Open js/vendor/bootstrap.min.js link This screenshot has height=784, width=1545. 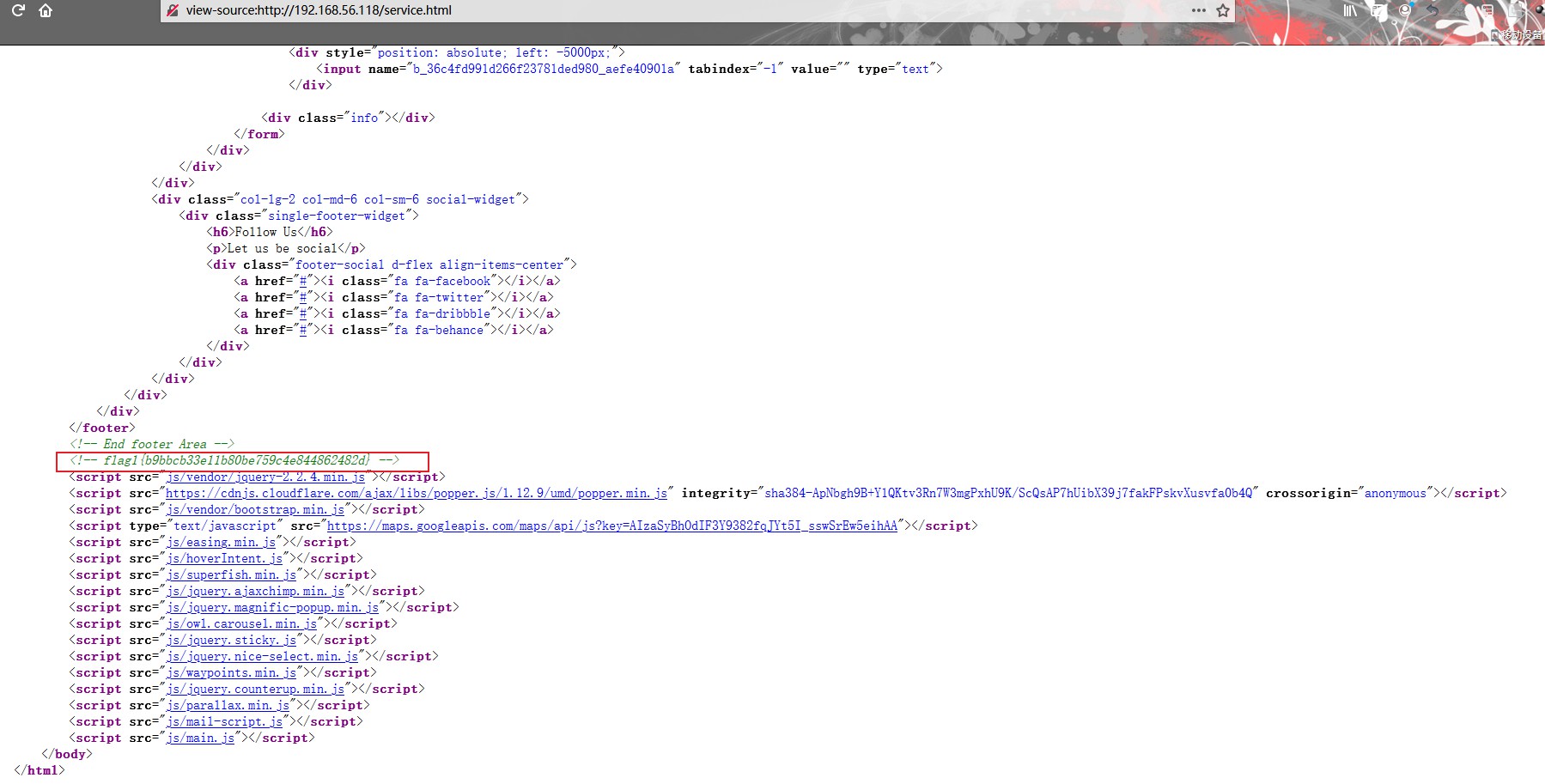tap(256, 509)
